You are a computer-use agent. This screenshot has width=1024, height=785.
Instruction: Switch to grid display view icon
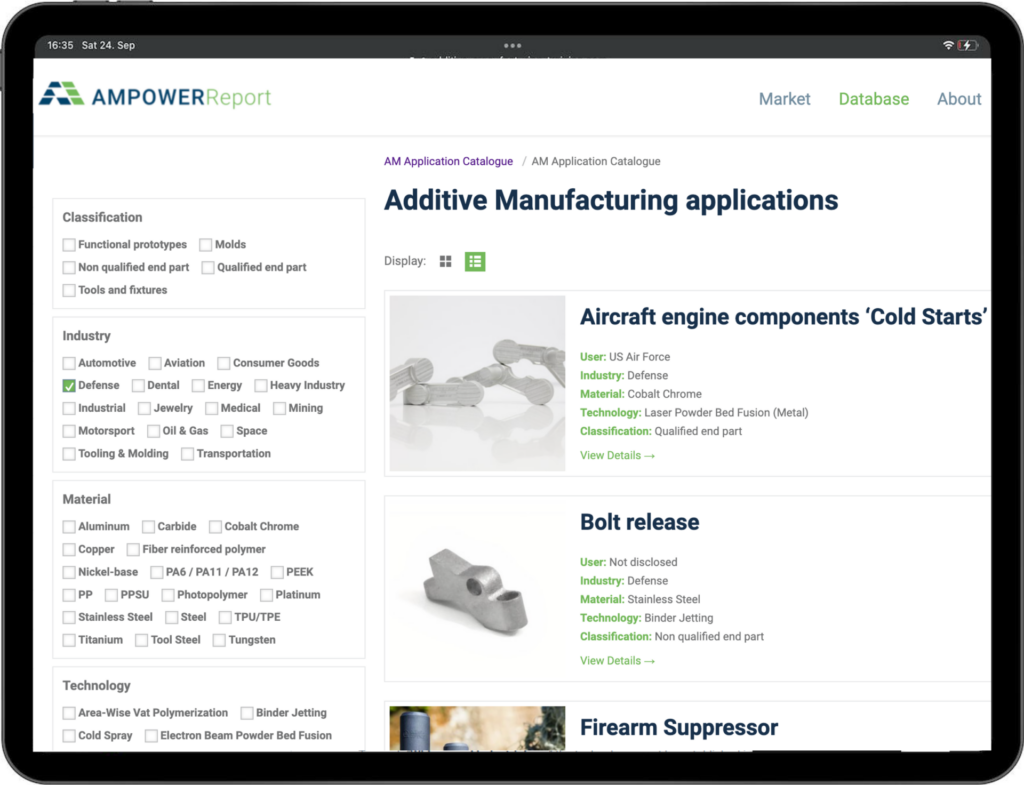(445, 262)
